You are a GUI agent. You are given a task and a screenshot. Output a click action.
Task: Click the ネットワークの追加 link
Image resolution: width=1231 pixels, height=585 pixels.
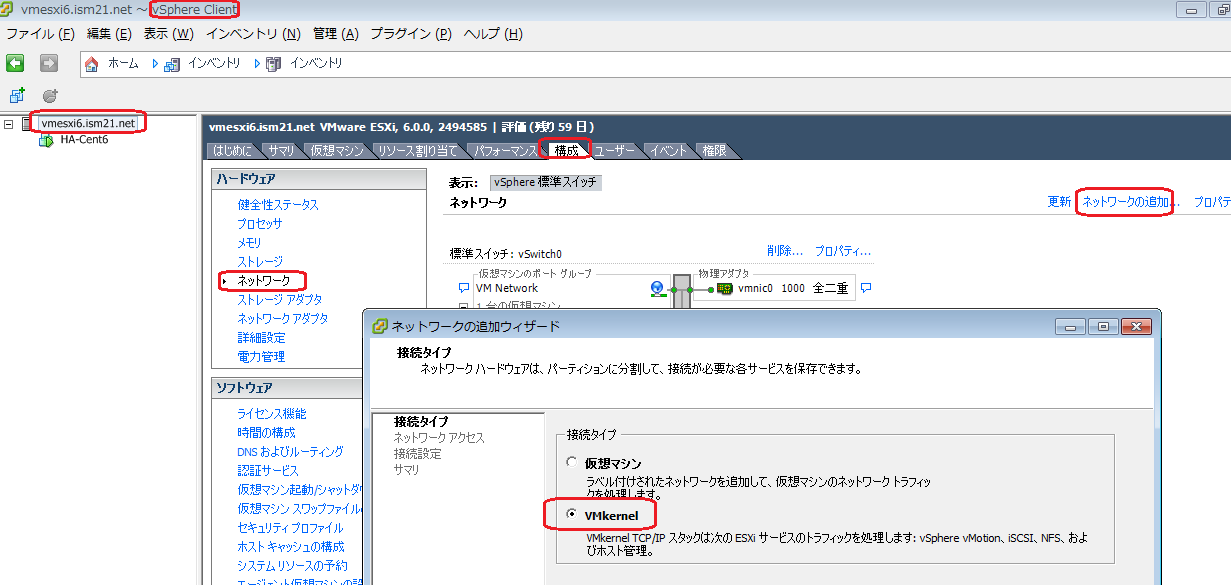tap(1126, 202)
